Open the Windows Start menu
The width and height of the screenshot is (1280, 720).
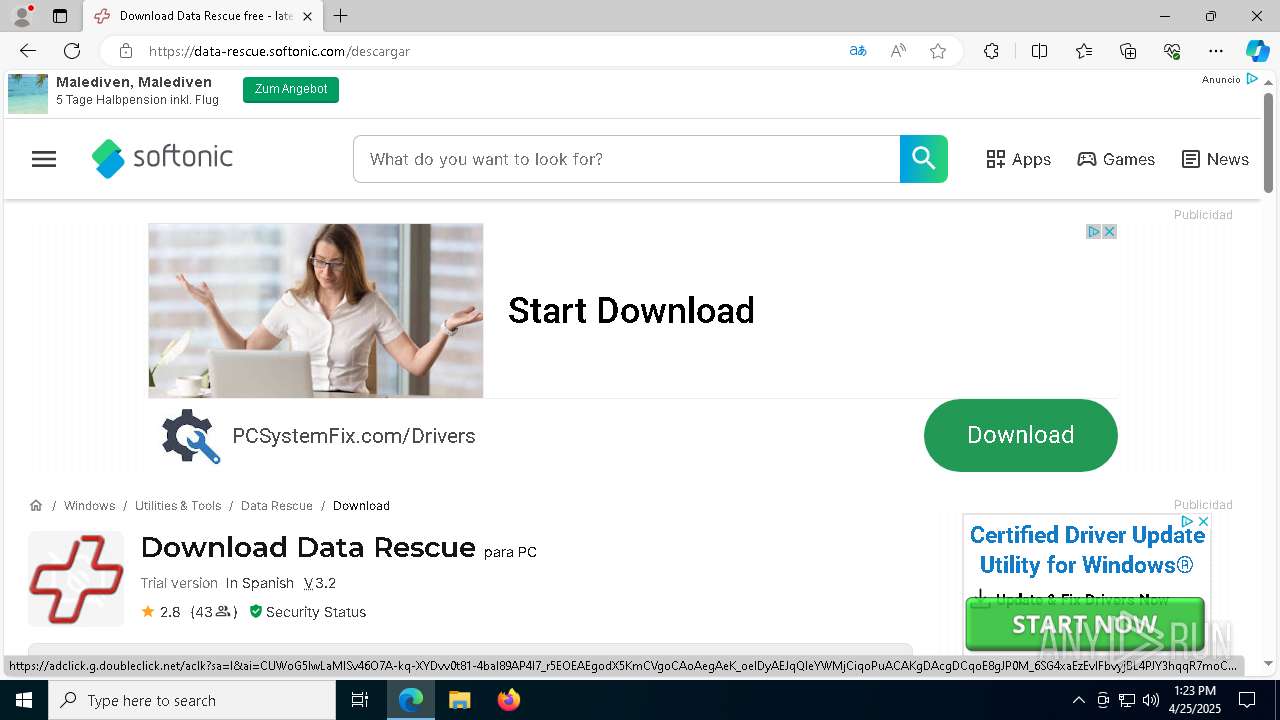tap(24, 700)
